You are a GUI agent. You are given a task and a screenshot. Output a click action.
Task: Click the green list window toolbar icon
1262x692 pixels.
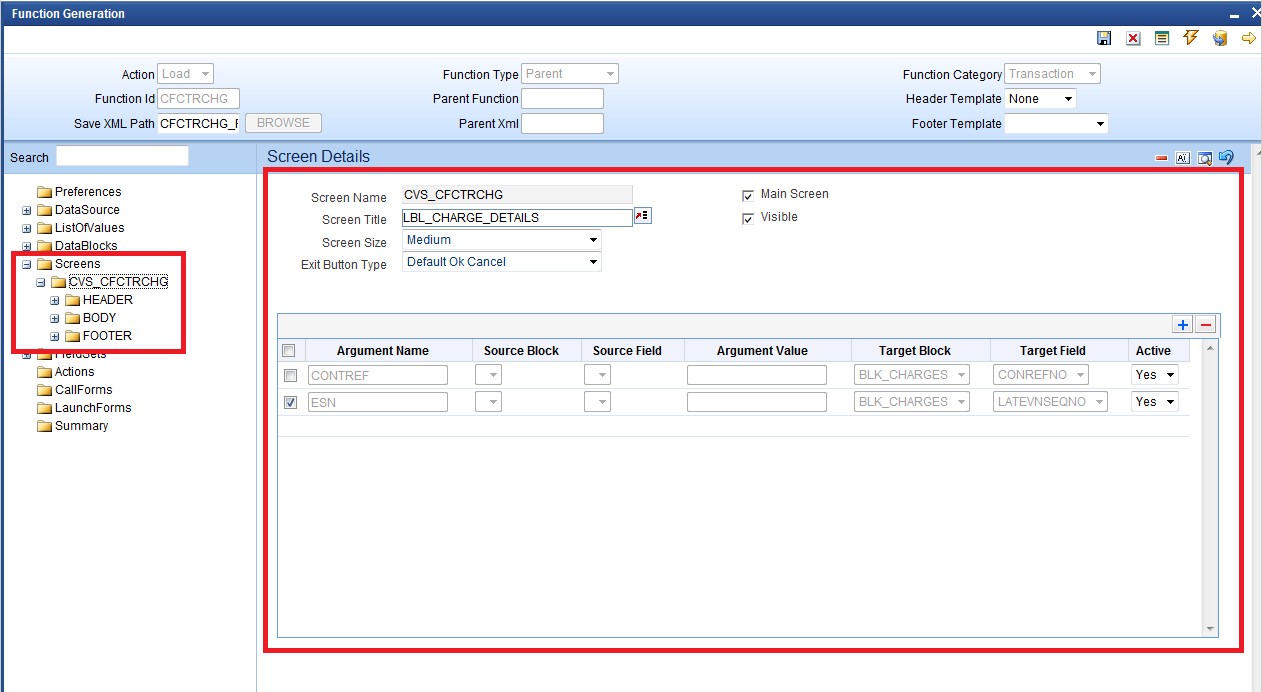point(1162,38)
